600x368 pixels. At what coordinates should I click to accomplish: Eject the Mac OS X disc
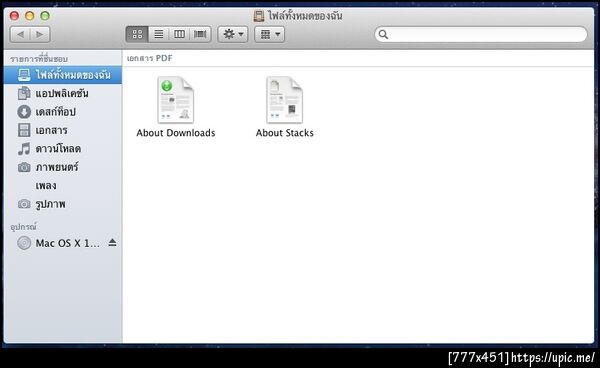click(112, 243)
